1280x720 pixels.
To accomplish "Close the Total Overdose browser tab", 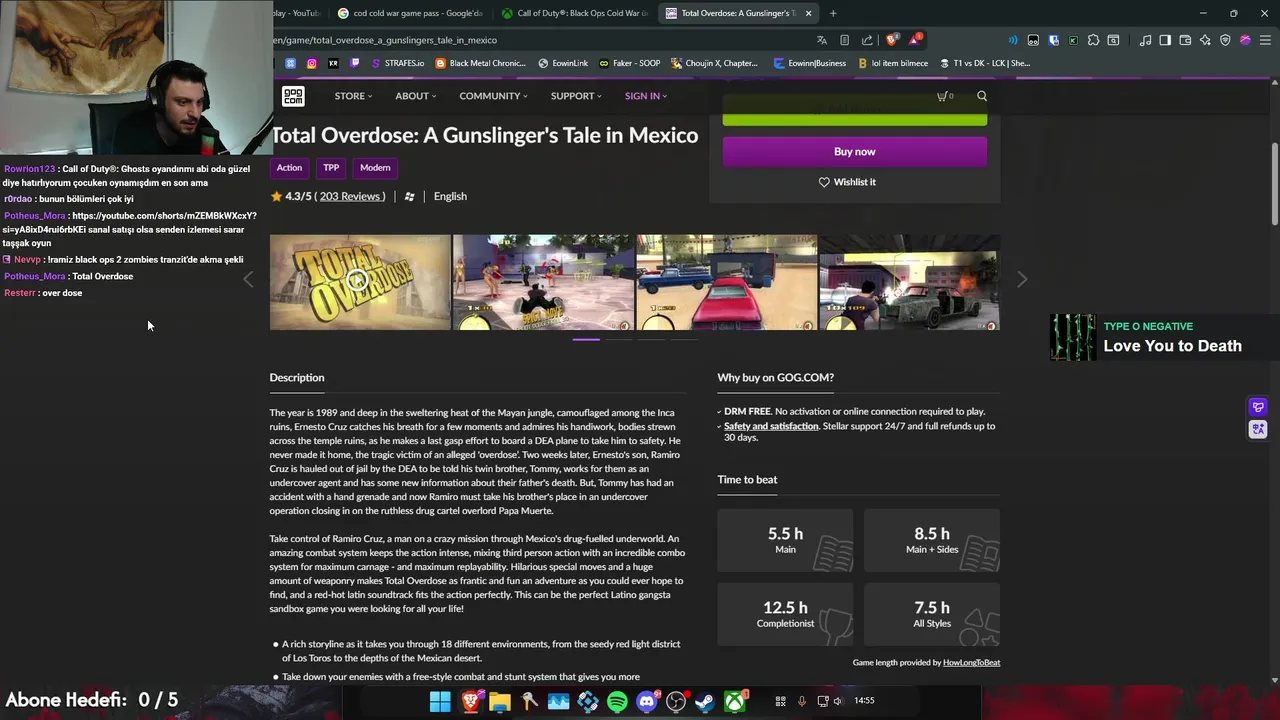I will click(808, 13).
